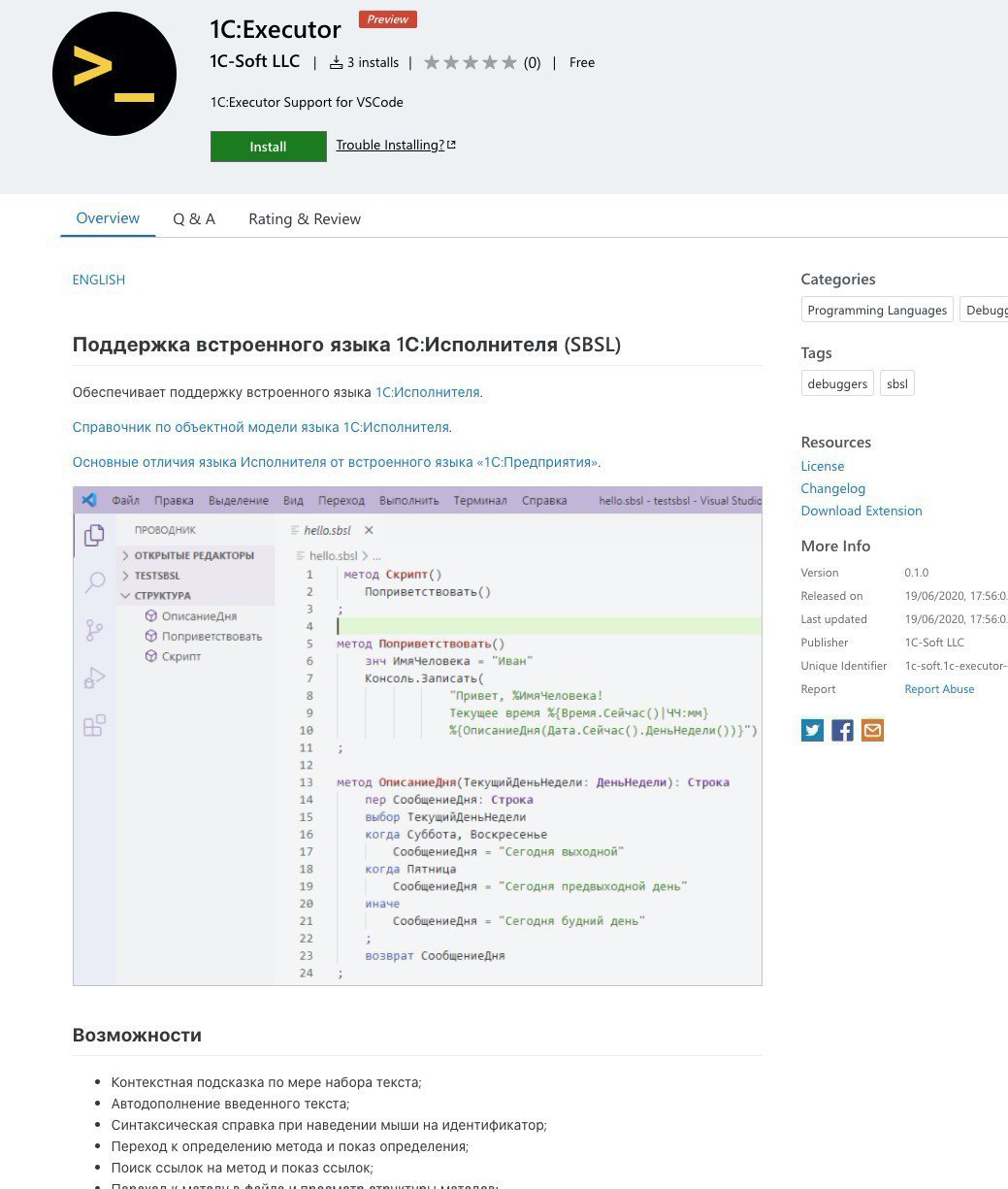Click the Report Abuse link
1008x1189 pixels.
tap(939, 689)
